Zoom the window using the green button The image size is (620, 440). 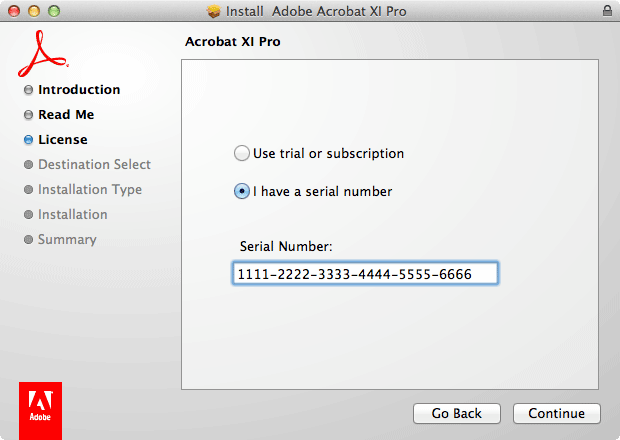tap(54, 11)
